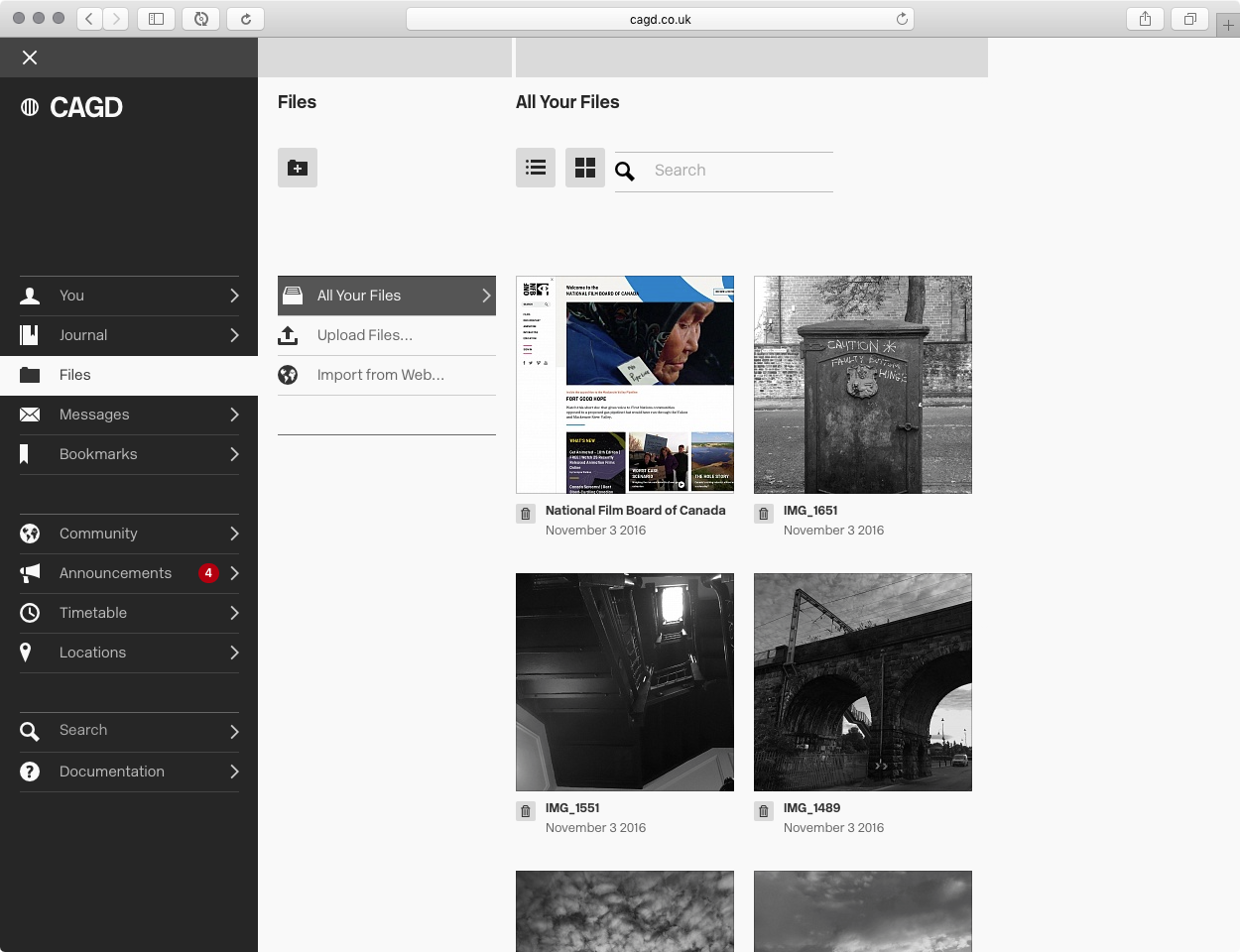Click the magnifier icon beside file search

tap(625, 172)
